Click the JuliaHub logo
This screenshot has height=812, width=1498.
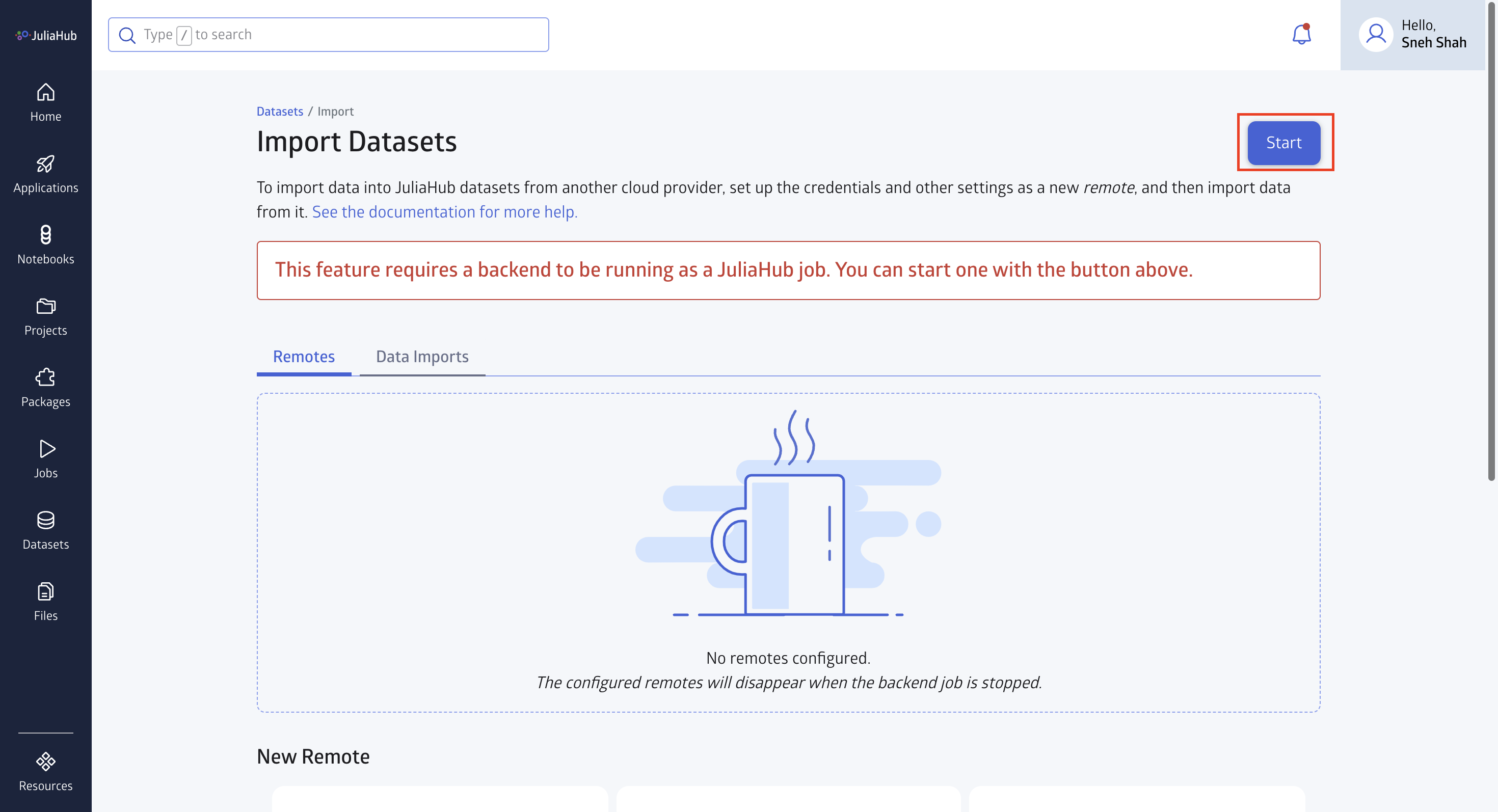pos(45,36)
